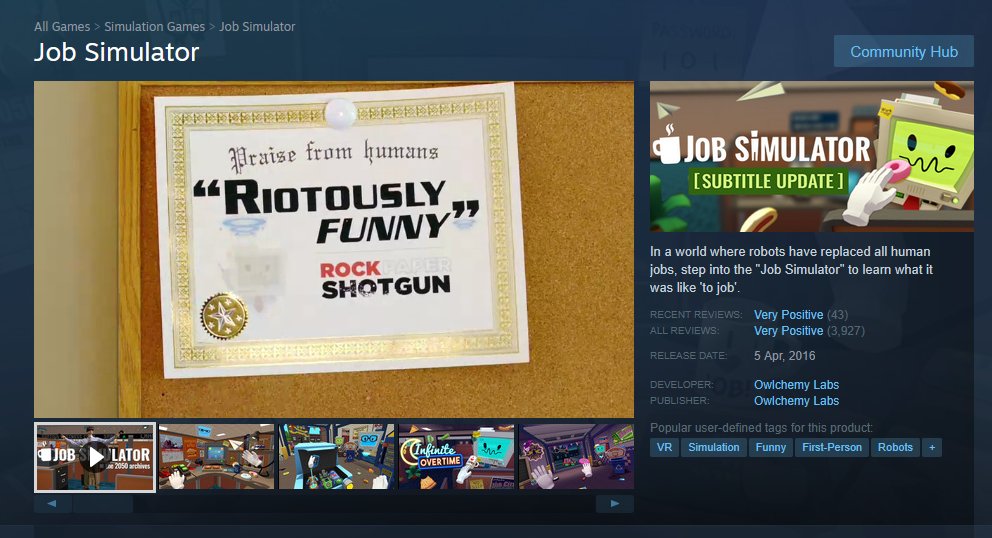Play the trailer video thumbnail
The width and height of the screenshot is (992, 538).
pos(95,457)
